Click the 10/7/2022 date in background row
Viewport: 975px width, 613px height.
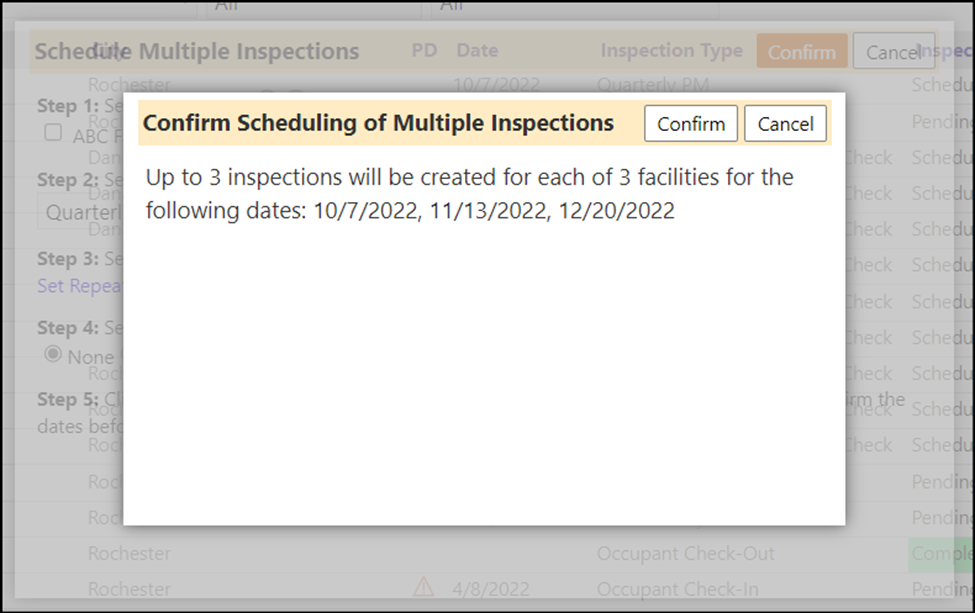tap(496, 84)
